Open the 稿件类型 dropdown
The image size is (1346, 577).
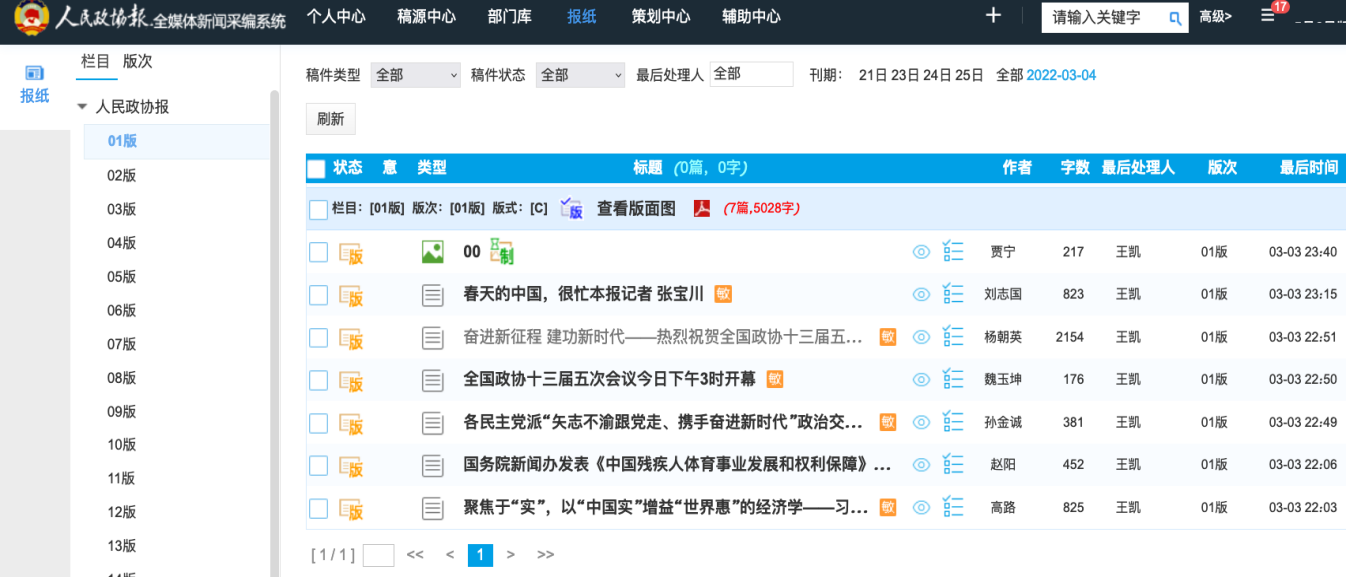[x=415, y=75]
